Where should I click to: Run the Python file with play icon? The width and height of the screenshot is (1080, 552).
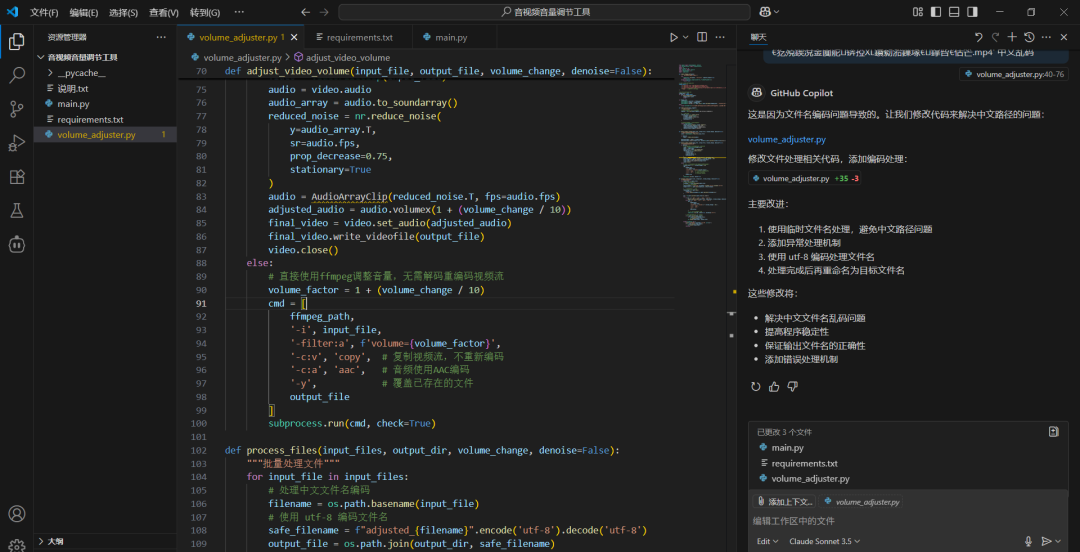pos(674,37)
